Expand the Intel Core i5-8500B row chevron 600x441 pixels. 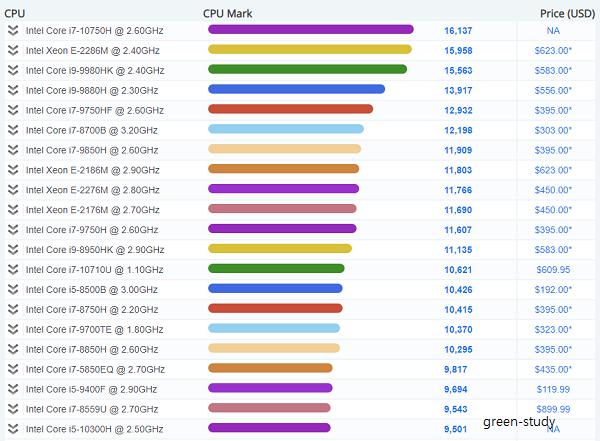coord(13,290)
